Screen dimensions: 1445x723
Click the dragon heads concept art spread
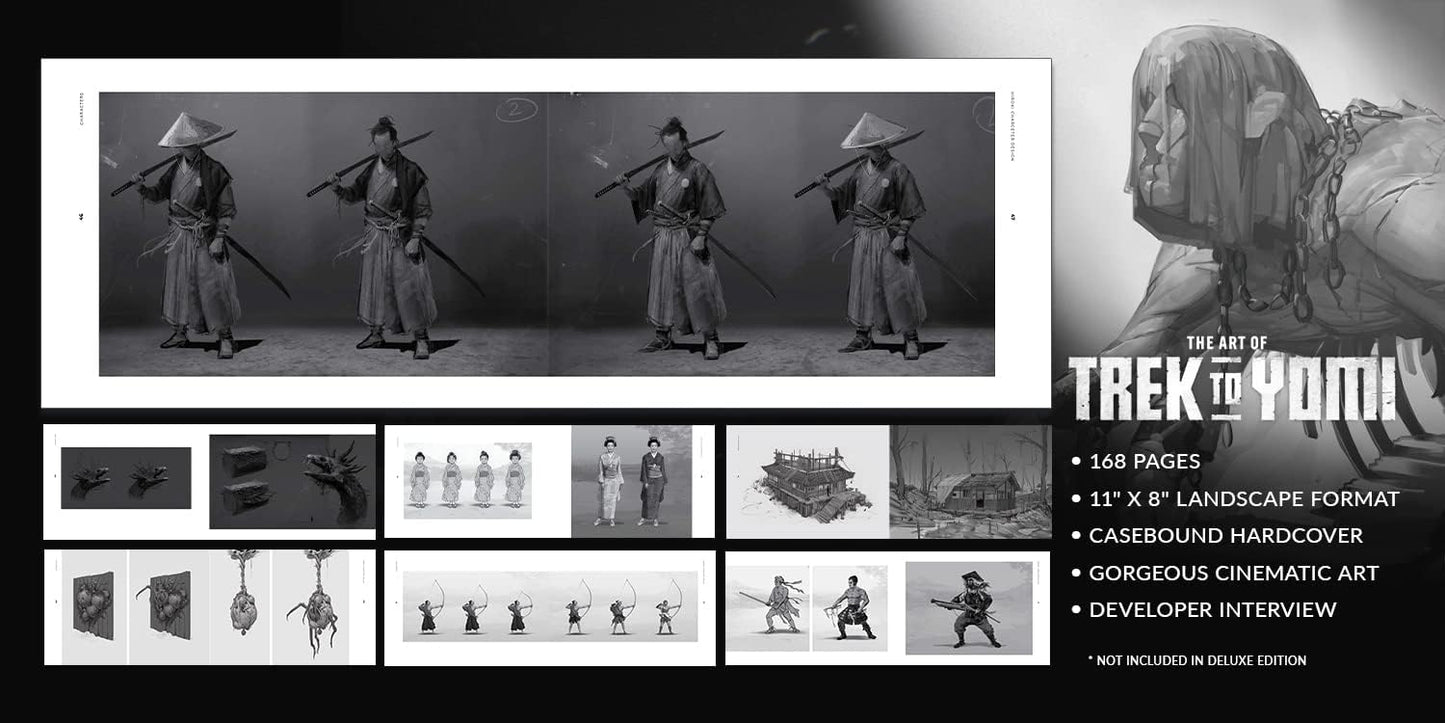[x=209, y=481]
